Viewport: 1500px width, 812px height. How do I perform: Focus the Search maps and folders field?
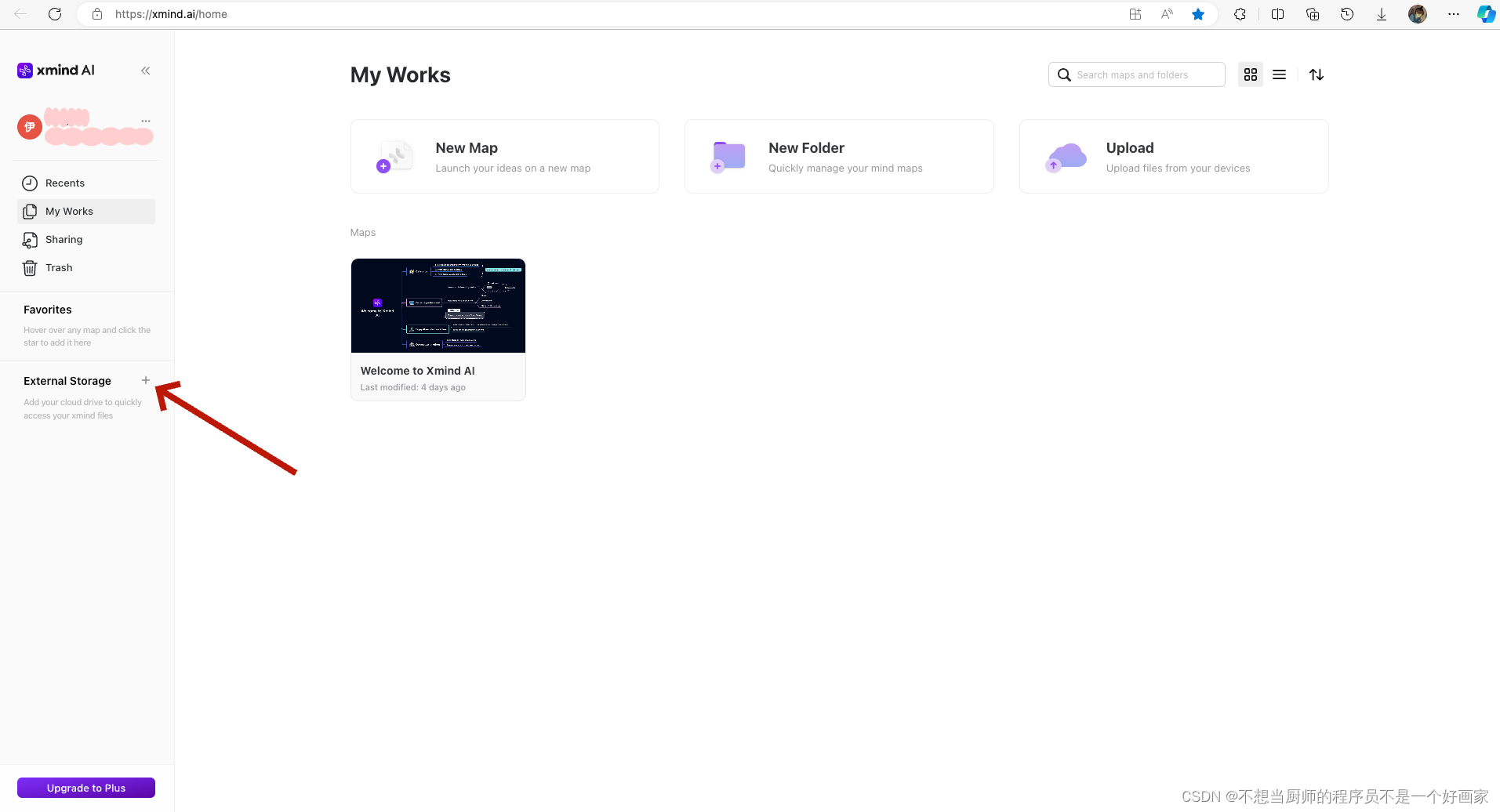coord(1137,74)
